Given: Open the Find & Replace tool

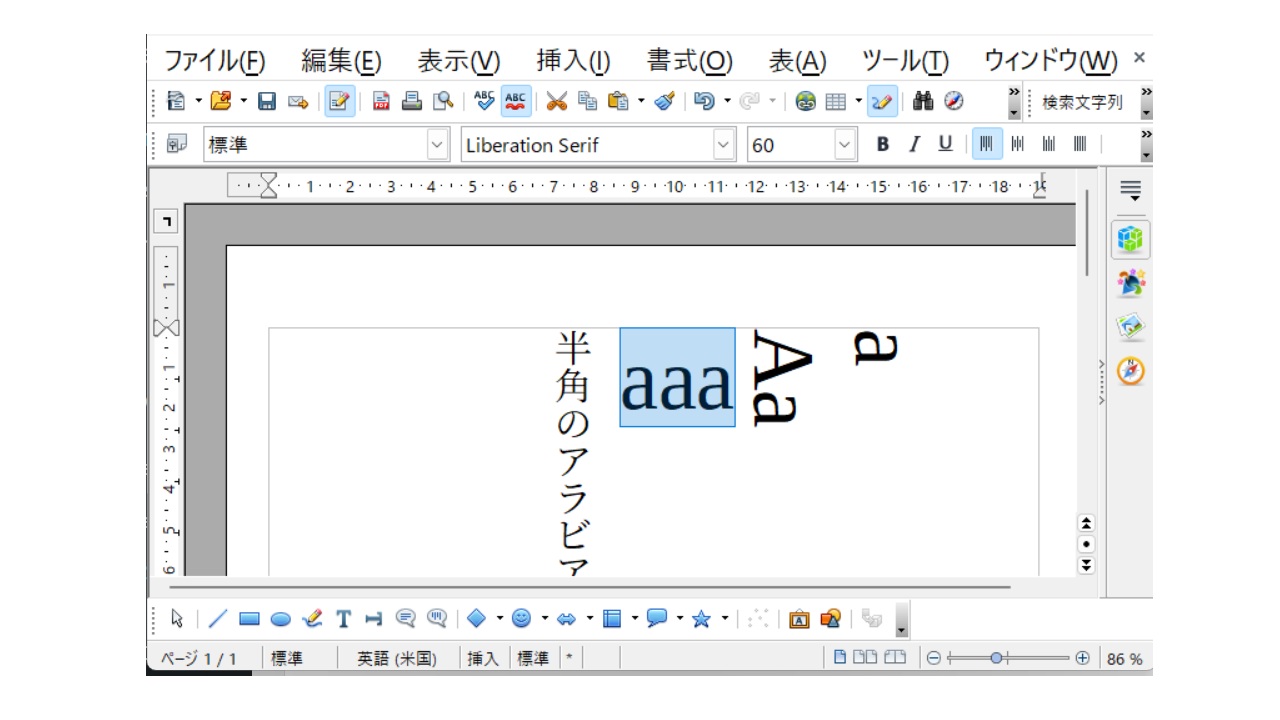Looking at the screenshot, I should click(921, 101).
